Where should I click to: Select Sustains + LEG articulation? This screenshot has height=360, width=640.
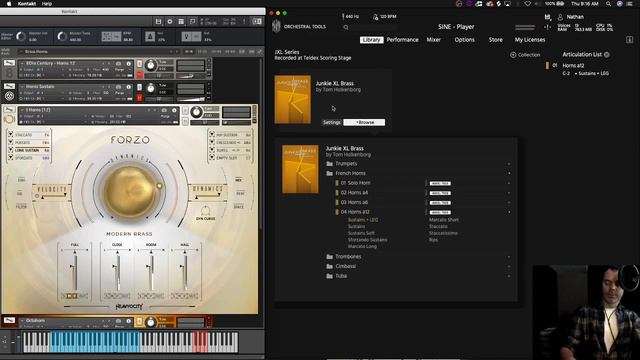(363, 220)
